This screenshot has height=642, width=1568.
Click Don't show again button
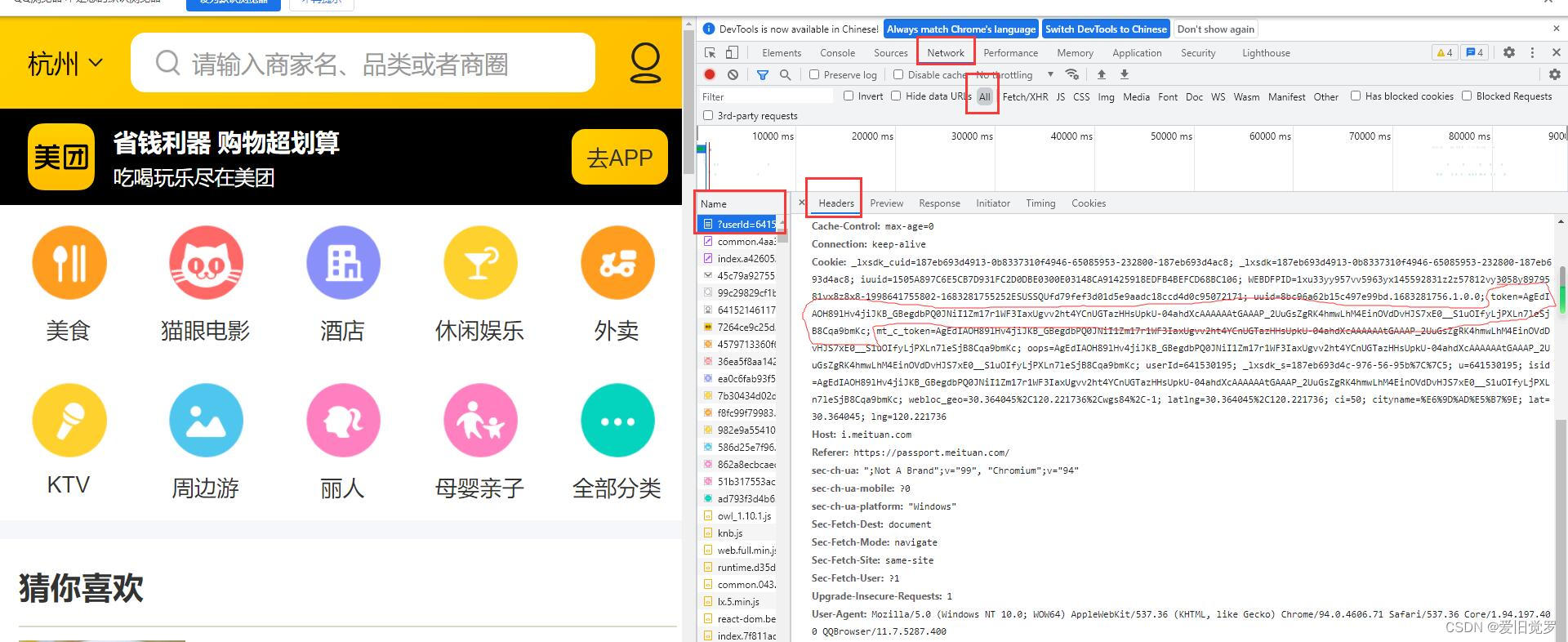pos(1216,29)
